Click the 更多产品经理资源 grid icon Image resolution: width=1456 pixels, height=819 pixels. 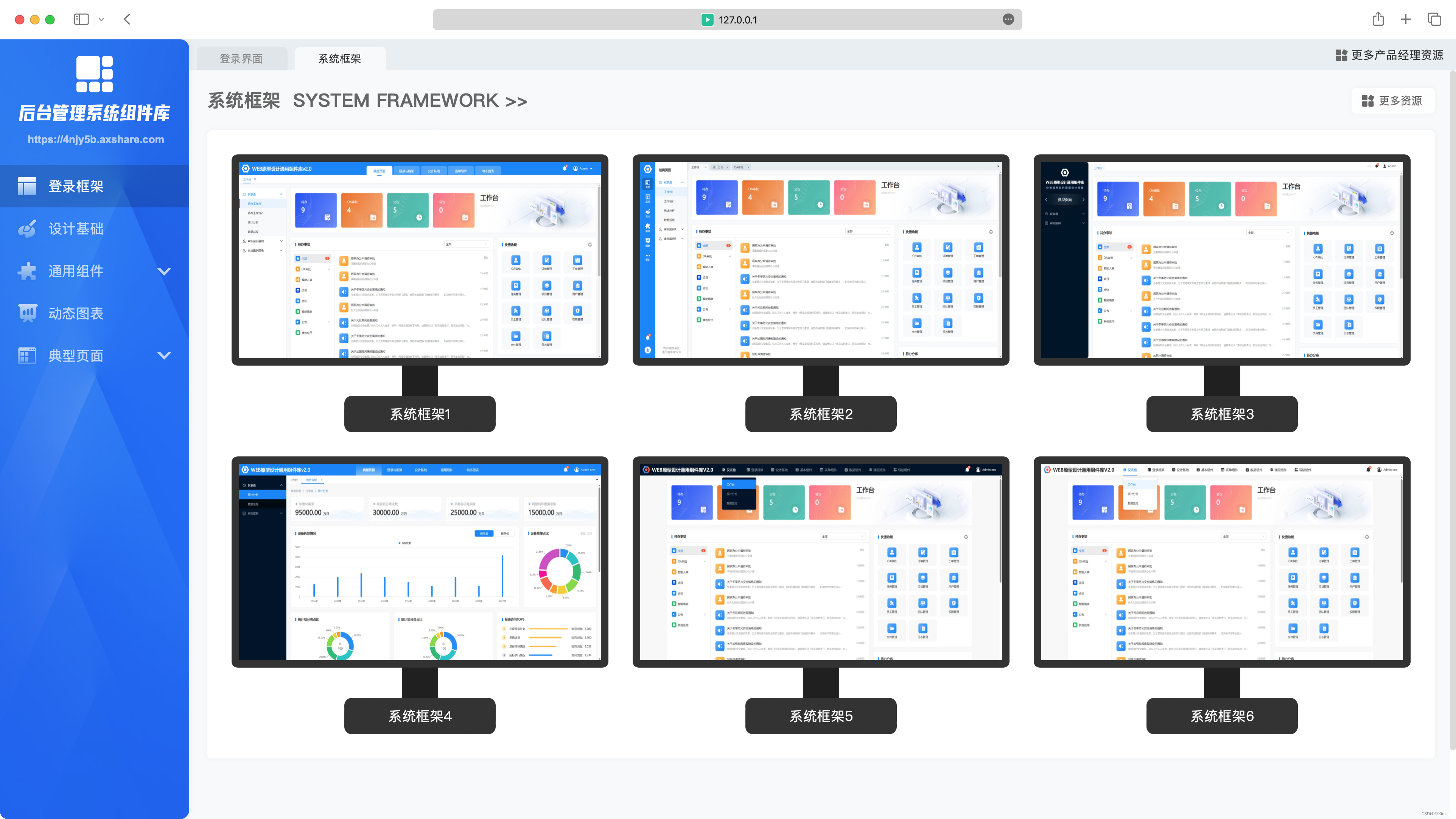click(x=1341, y=55)
